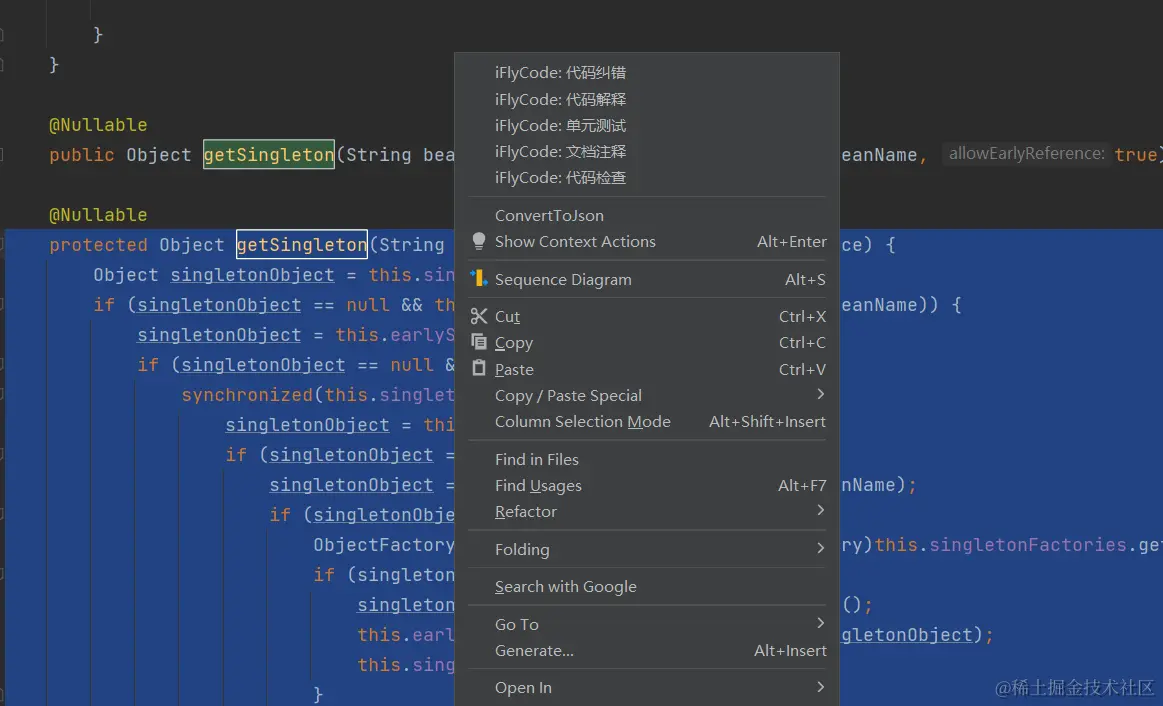Click the Copy icon in context menu
Screen dimensions: 1163x706
[x=479, y=342]
